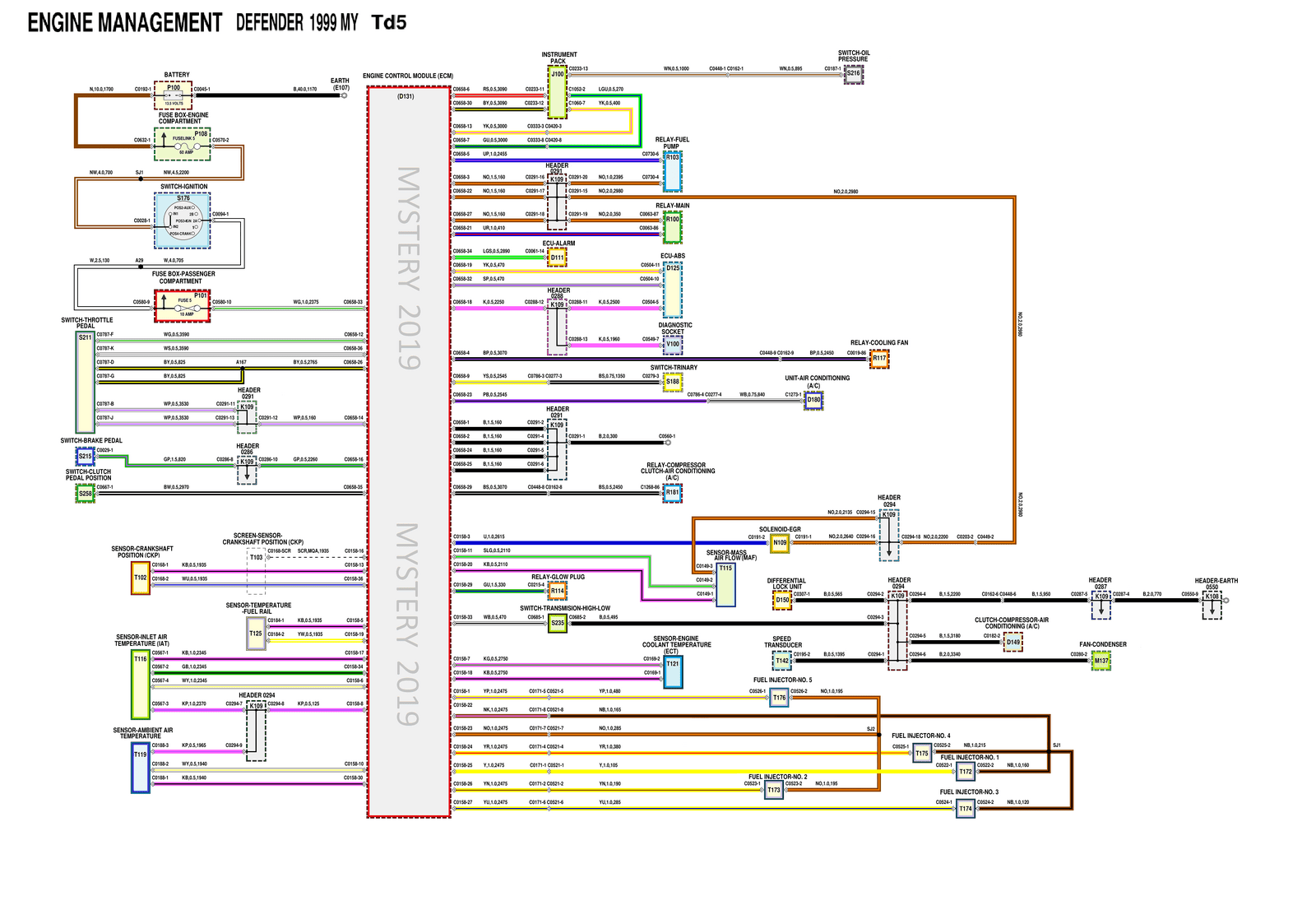1316x910 pixels.
Task: Click the 'Td5' title text
Action: click(x=389, y=22)
